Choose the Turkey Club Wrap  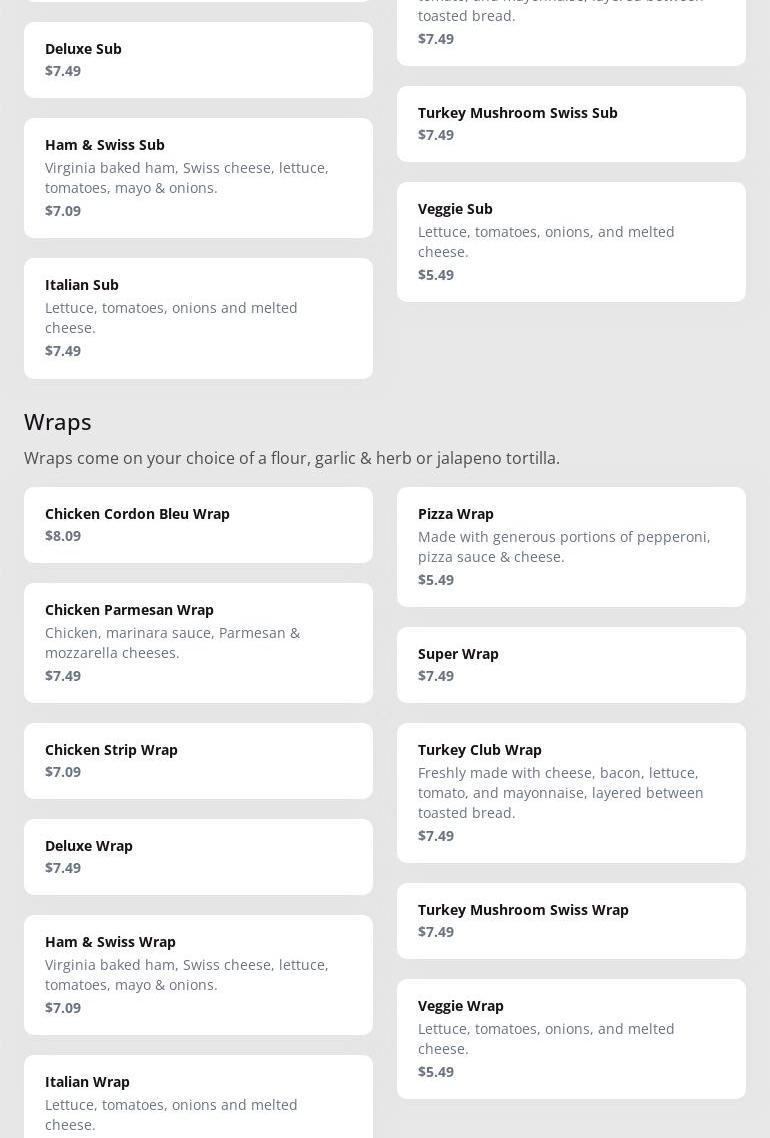tap(571, 793)
